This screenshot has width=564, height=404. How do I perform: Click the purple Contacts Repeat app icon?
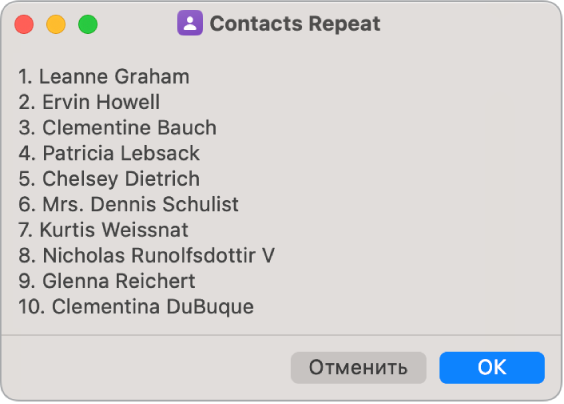(190, 23)
